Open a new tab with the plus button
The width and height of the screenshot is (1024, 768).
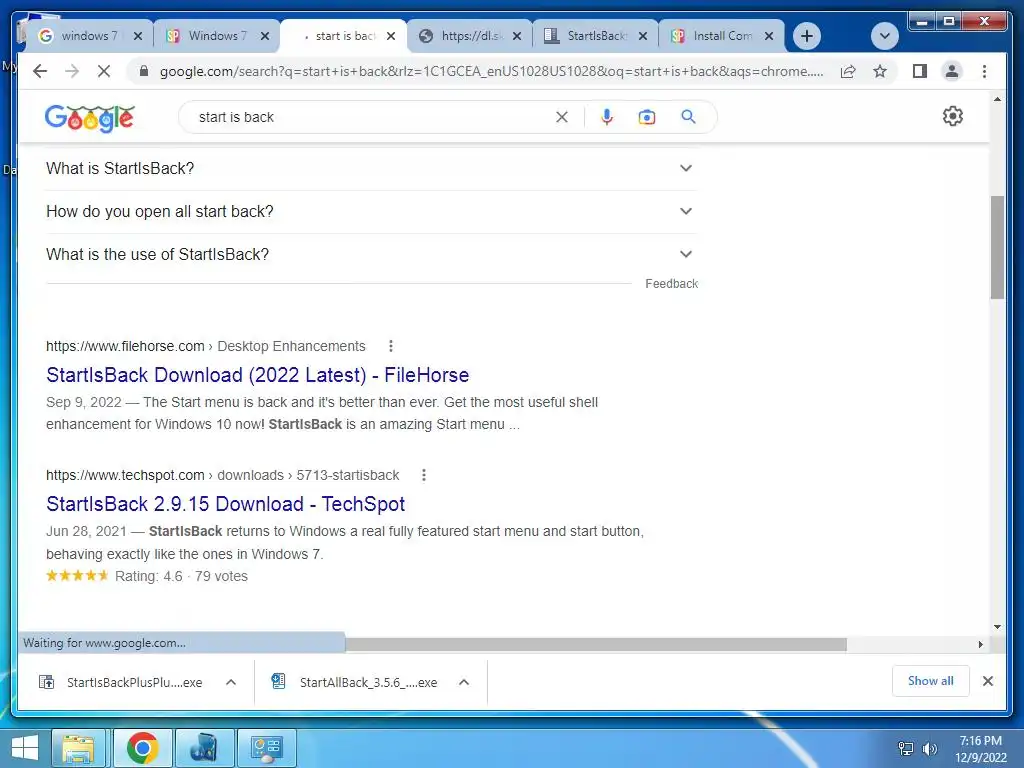click(807, 36)
